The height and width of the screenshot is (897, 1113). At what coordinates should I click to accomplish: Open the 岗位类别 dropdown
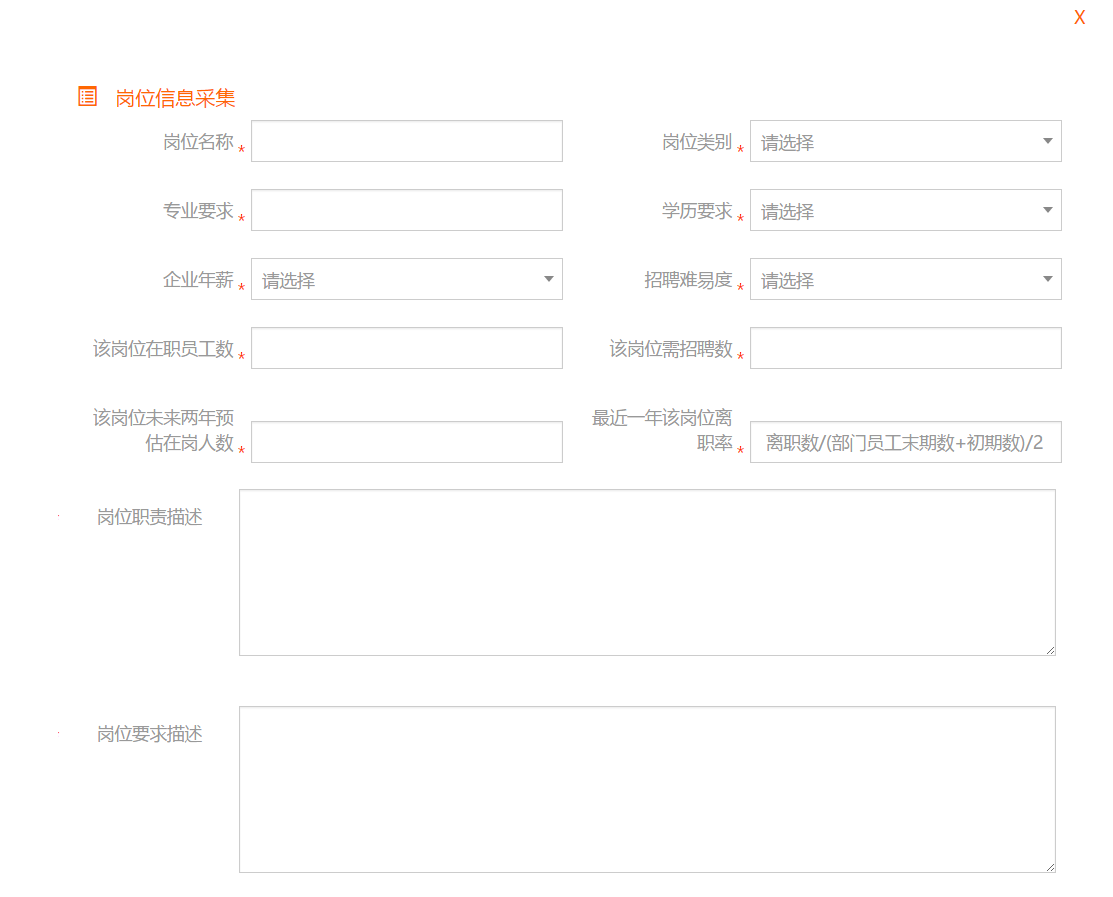click(x=905, y=142)
